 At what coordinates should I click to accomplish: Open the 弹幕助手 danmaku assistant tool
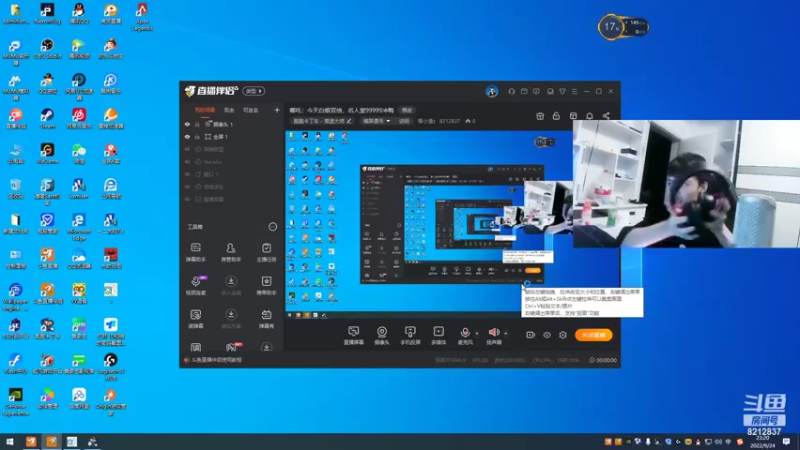[x=195, y=253]
